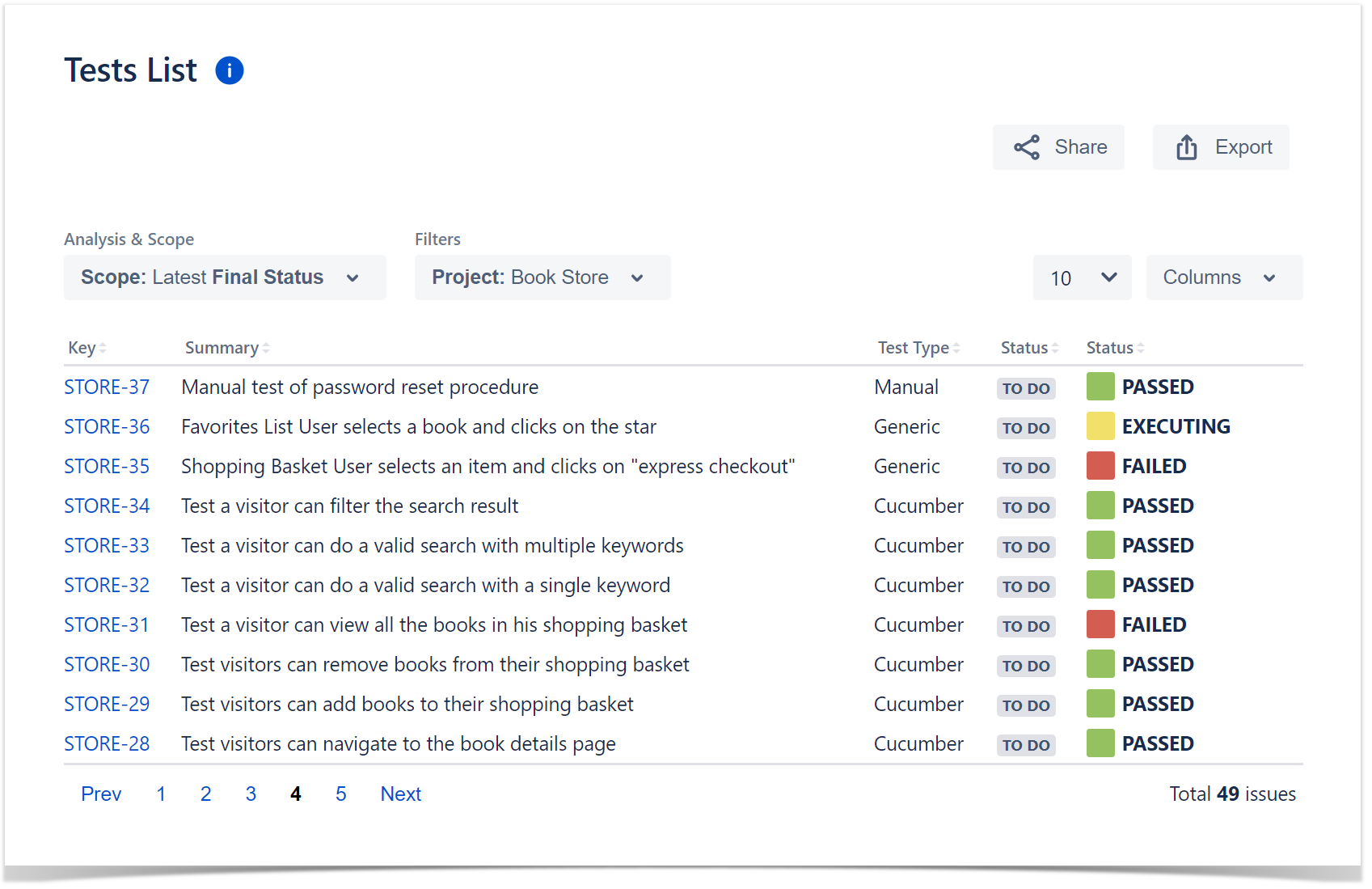Go to page 2
Viewport: 1372px width, 889px height.
pyautogui.click(x=206, y=794)
